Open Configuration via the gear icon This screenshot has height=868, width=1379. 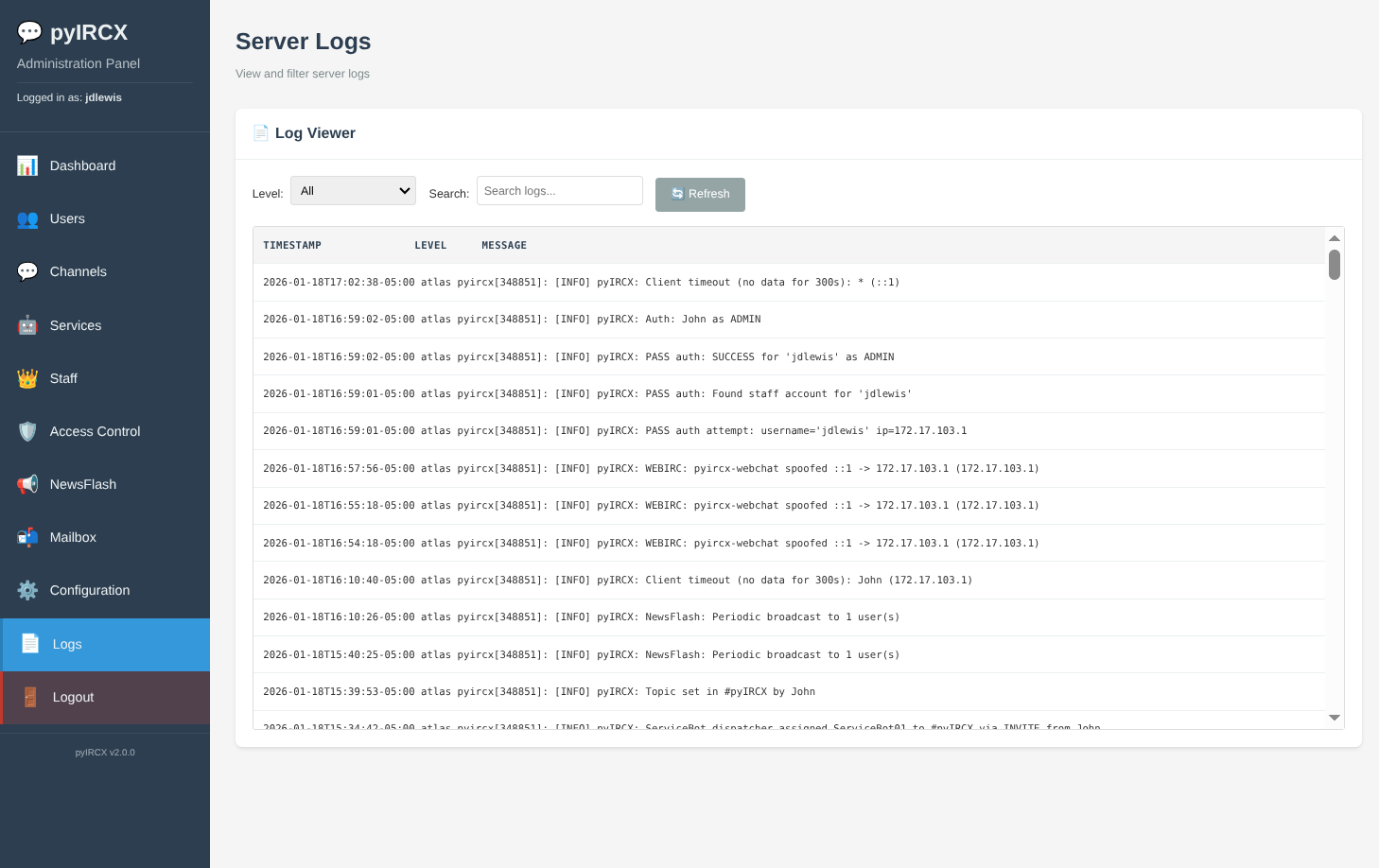pos(27,590)
